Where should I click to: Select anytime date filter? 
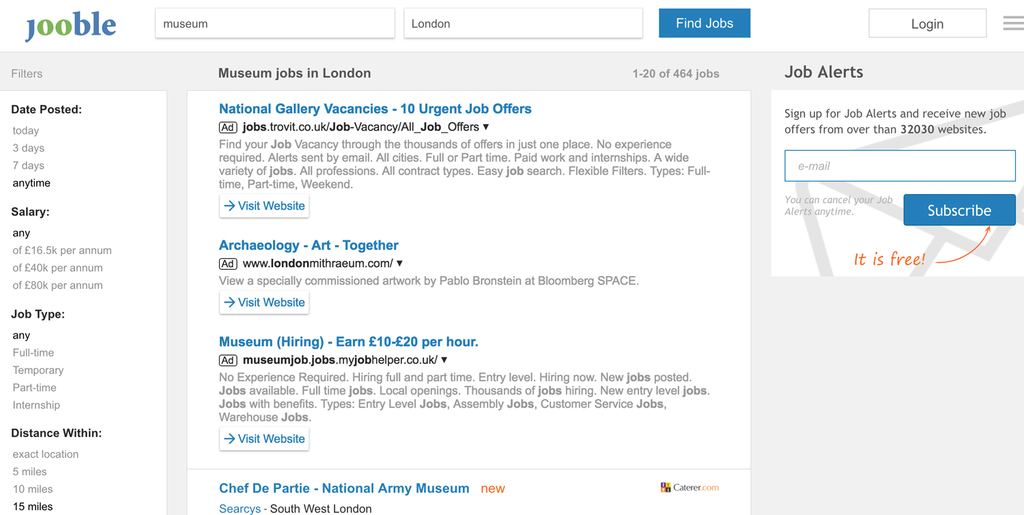31,183
